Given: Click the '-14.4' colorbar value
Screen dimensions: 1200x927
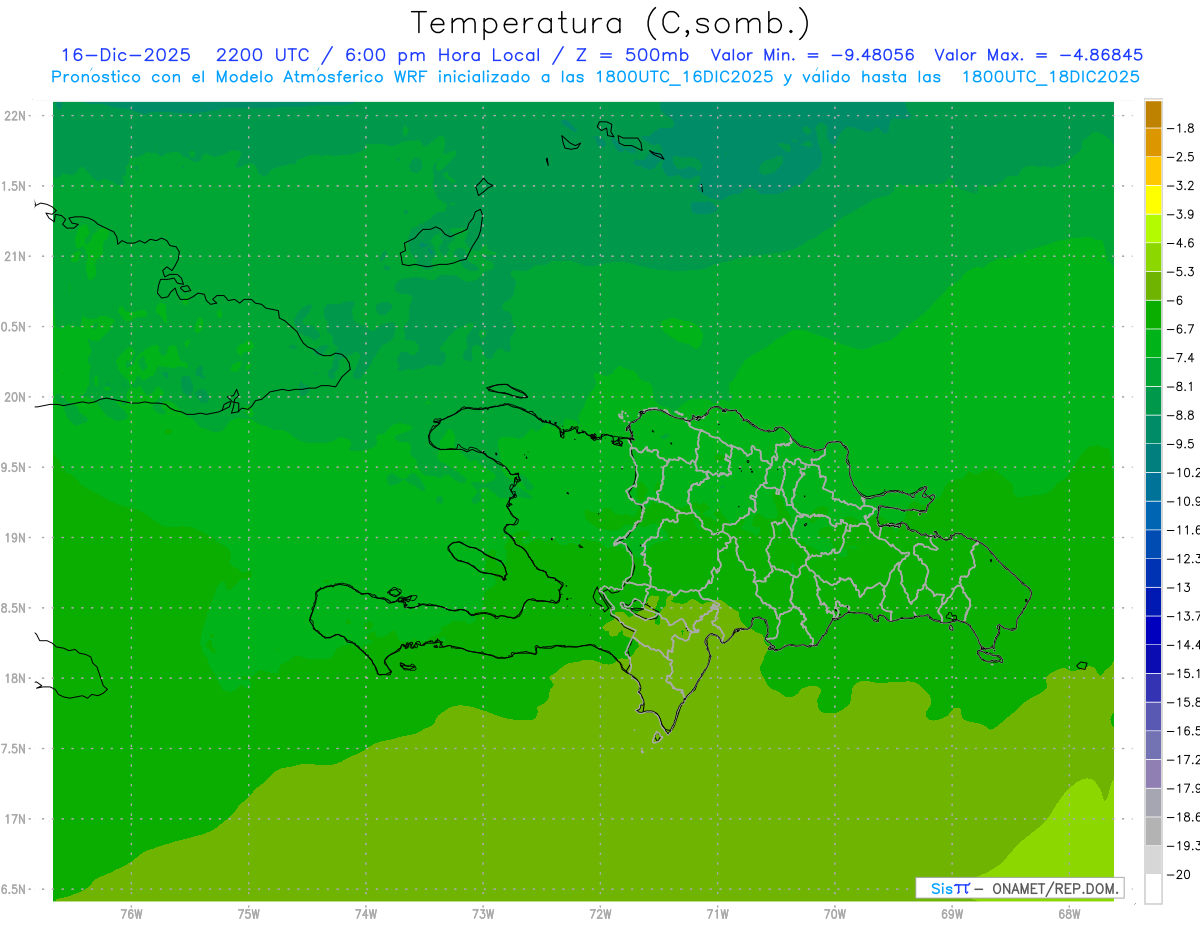Looking at the screenshot, I should [x=1184, y=645].
